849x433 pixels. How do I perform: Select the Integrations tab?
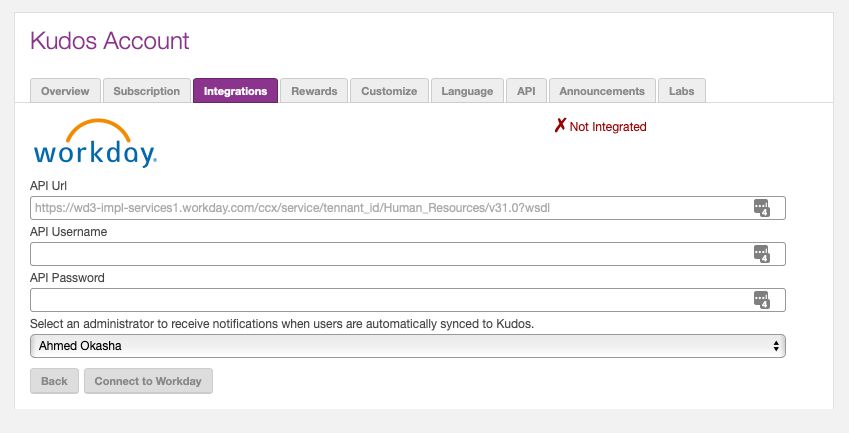236,91
